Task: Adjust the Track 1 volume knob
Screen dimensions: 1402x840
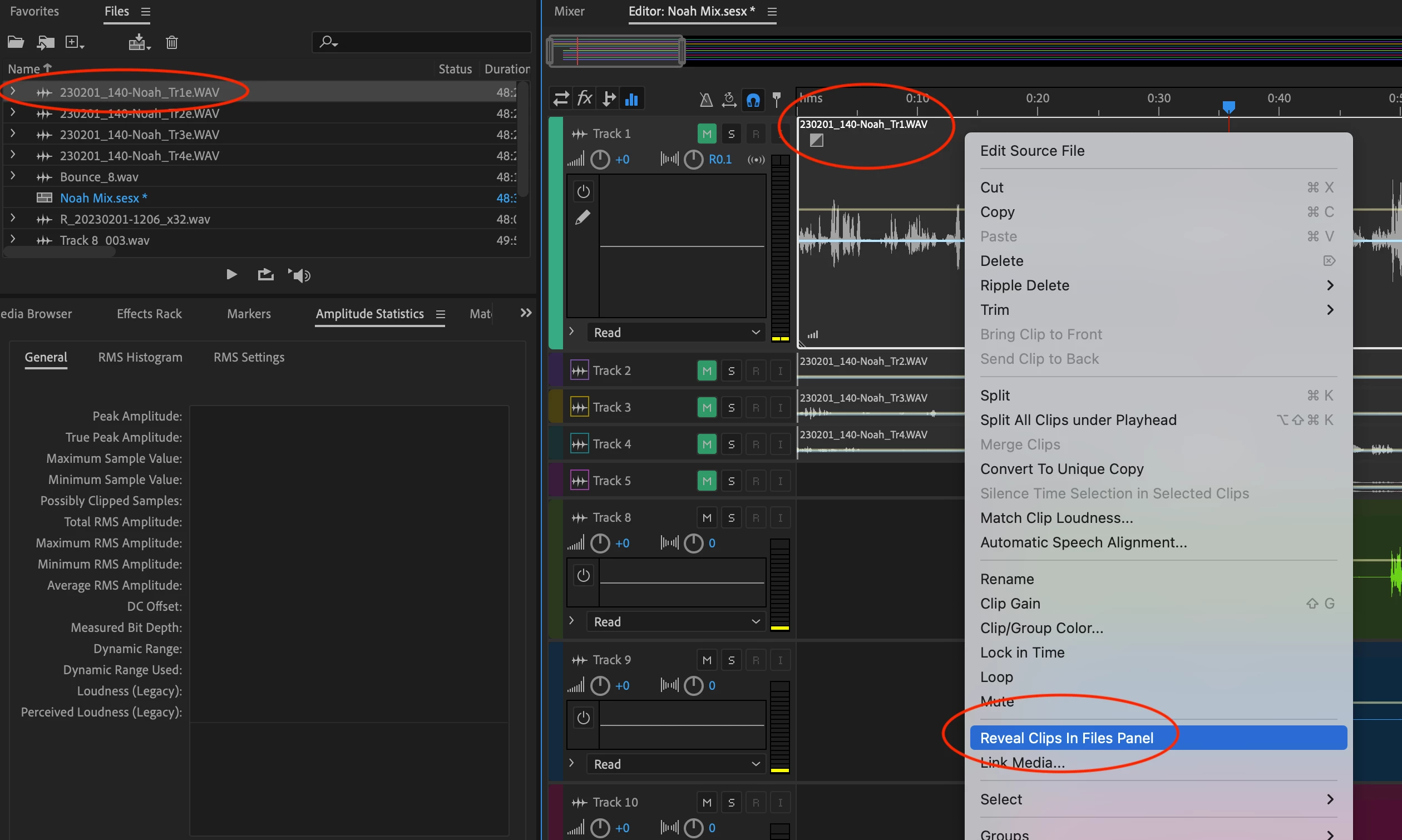Action: tap(600, 159)
